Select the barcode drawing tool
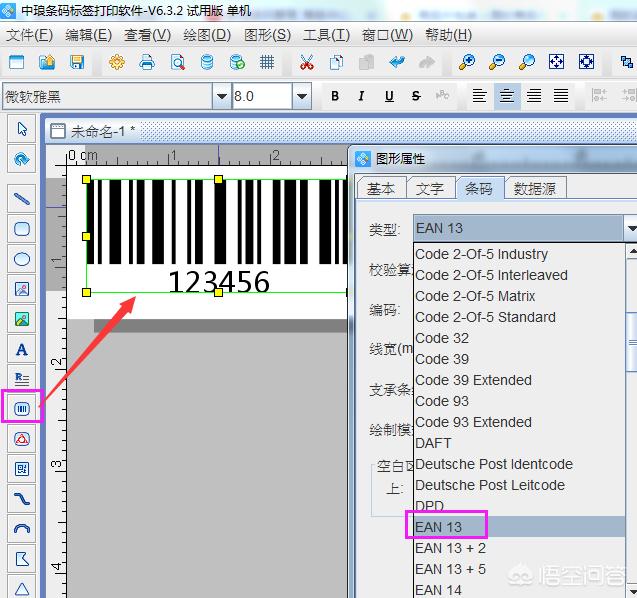Screen dimensions: 637x598 tap(22, 409)
